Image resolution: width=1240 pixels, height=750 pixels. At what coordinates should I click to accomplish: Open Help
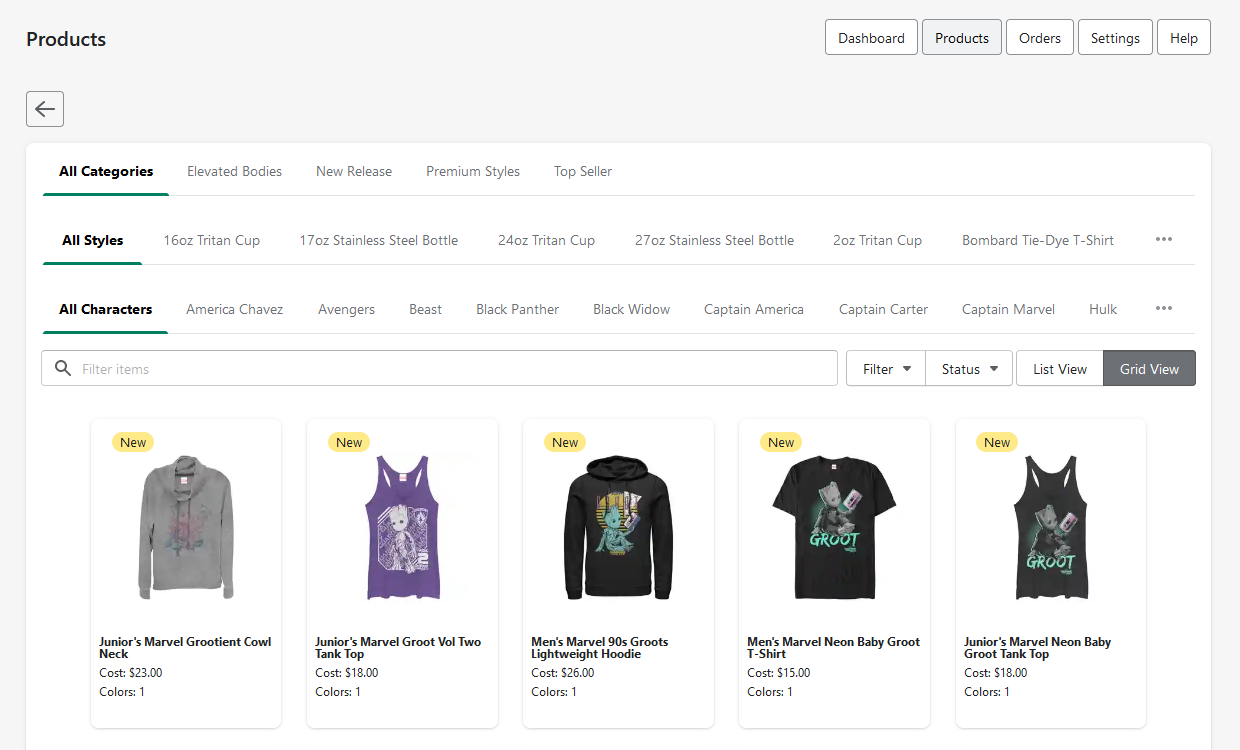[1184, 38]
